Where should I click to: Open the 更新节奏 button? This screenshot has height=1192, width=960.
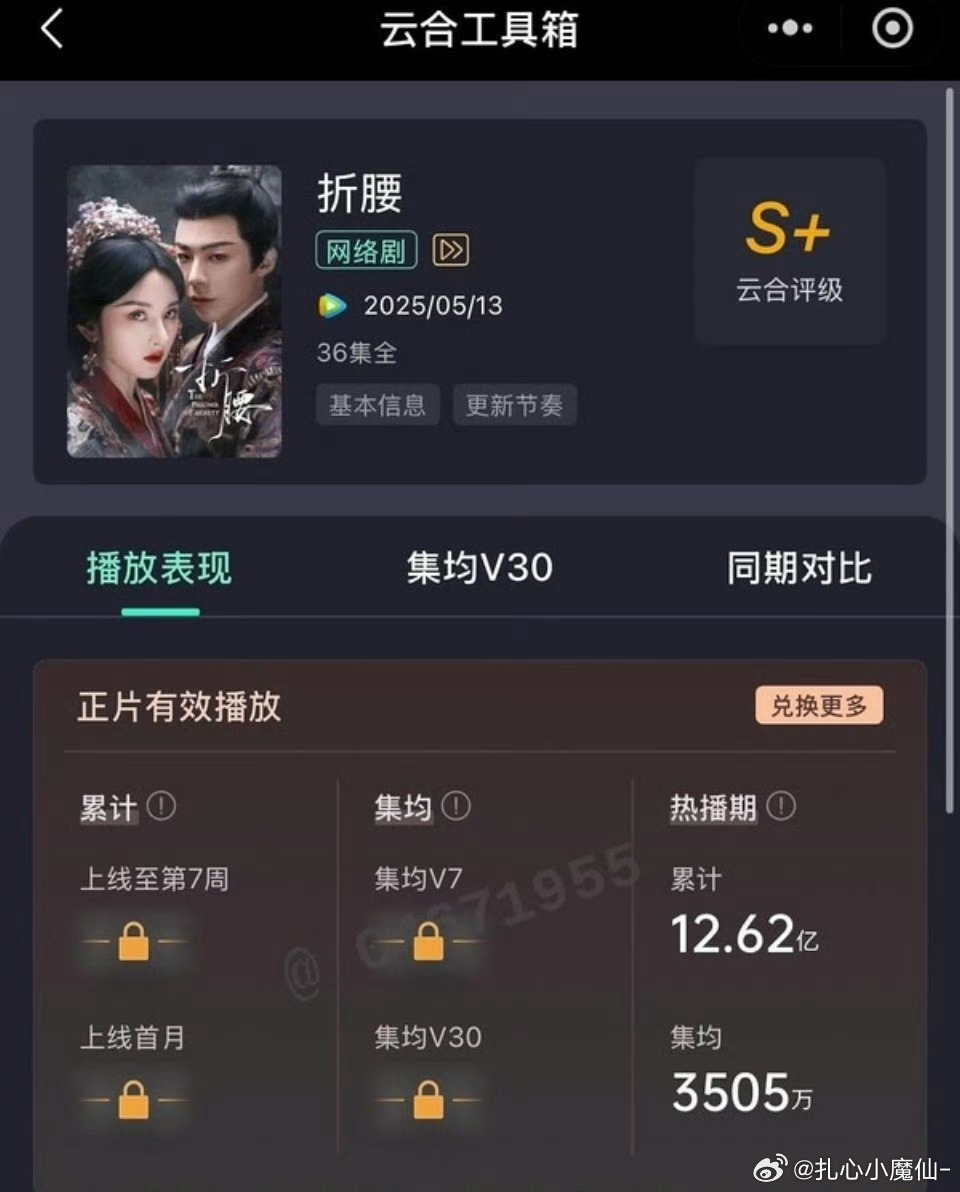click(515, 404)
